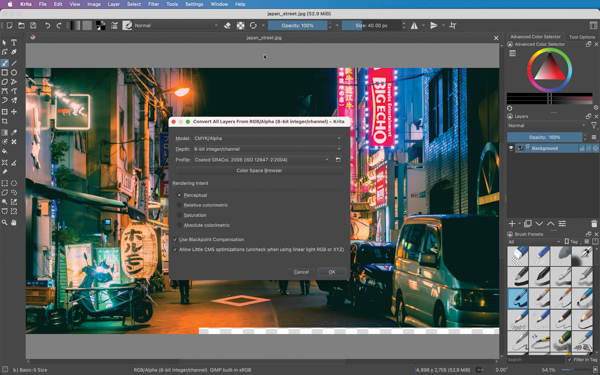Click the Undo arrow icon

coord(47,25)
